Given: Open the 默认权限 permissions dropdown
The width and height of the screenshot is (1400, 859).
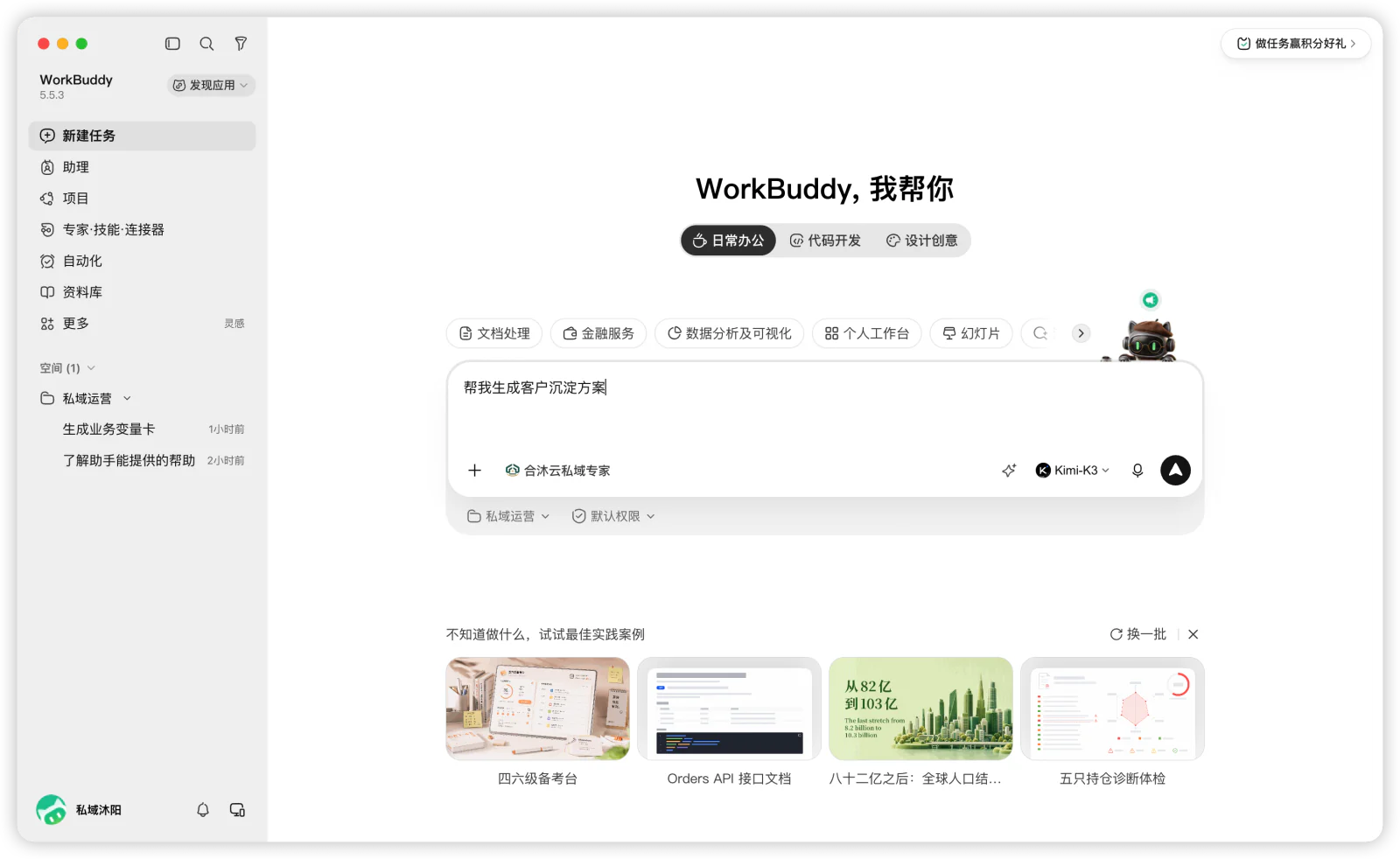Looking at the screenshot, I should [x=613, y=516].
